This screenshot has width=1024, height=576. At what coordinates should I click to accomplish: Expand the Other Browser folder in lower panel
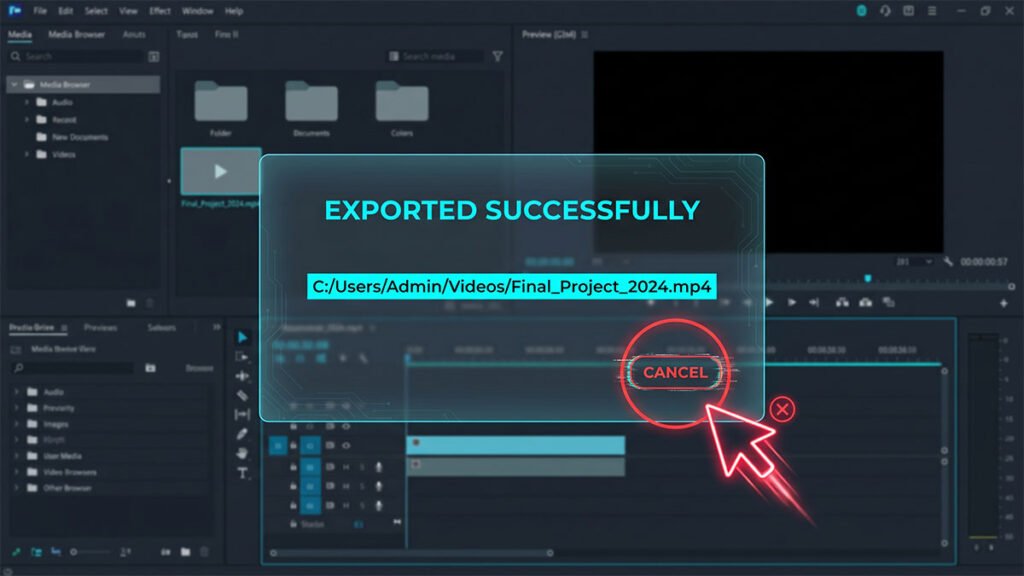(x=16, y=488)
